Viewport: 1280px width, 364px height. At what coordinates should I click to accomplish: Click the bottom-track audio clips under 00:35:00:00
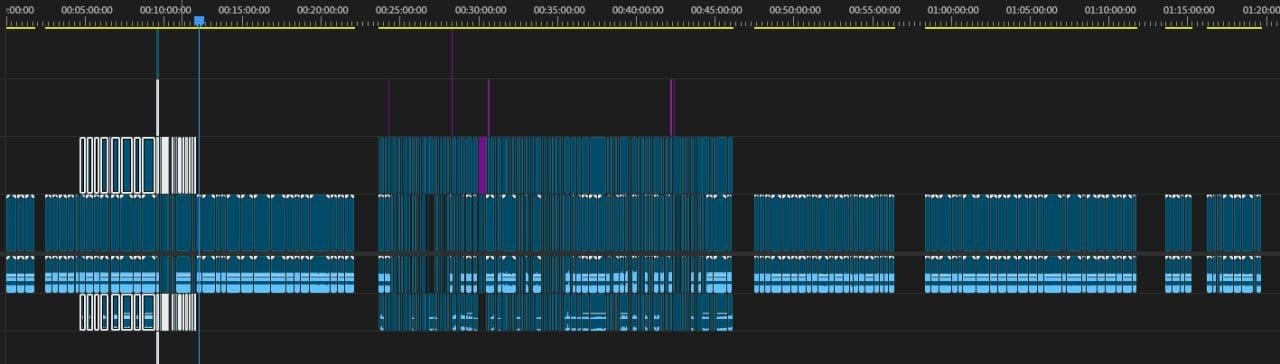tap(556, 312)
